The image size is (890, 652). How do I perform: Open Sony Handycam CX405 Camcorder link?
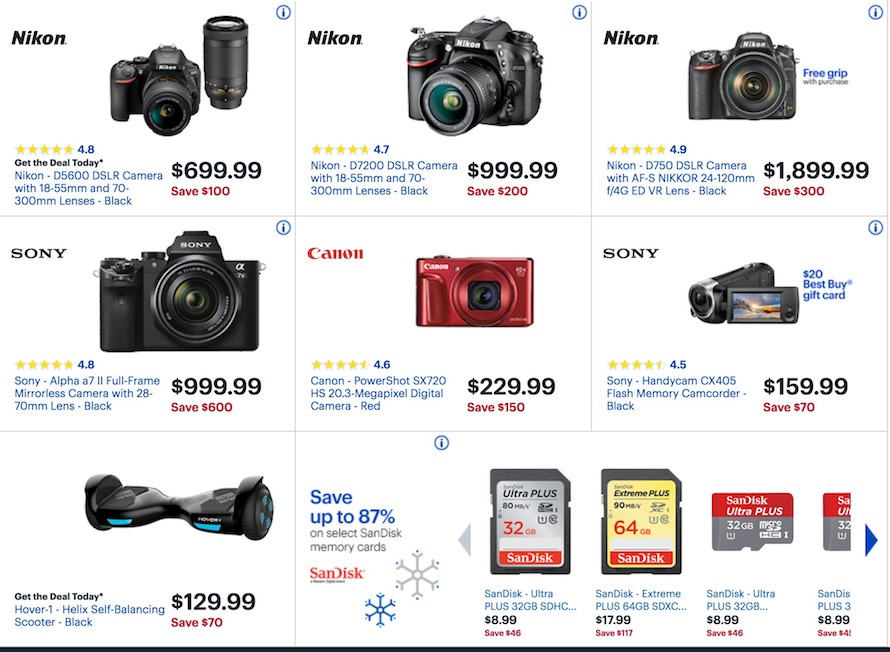pos(675,393)
